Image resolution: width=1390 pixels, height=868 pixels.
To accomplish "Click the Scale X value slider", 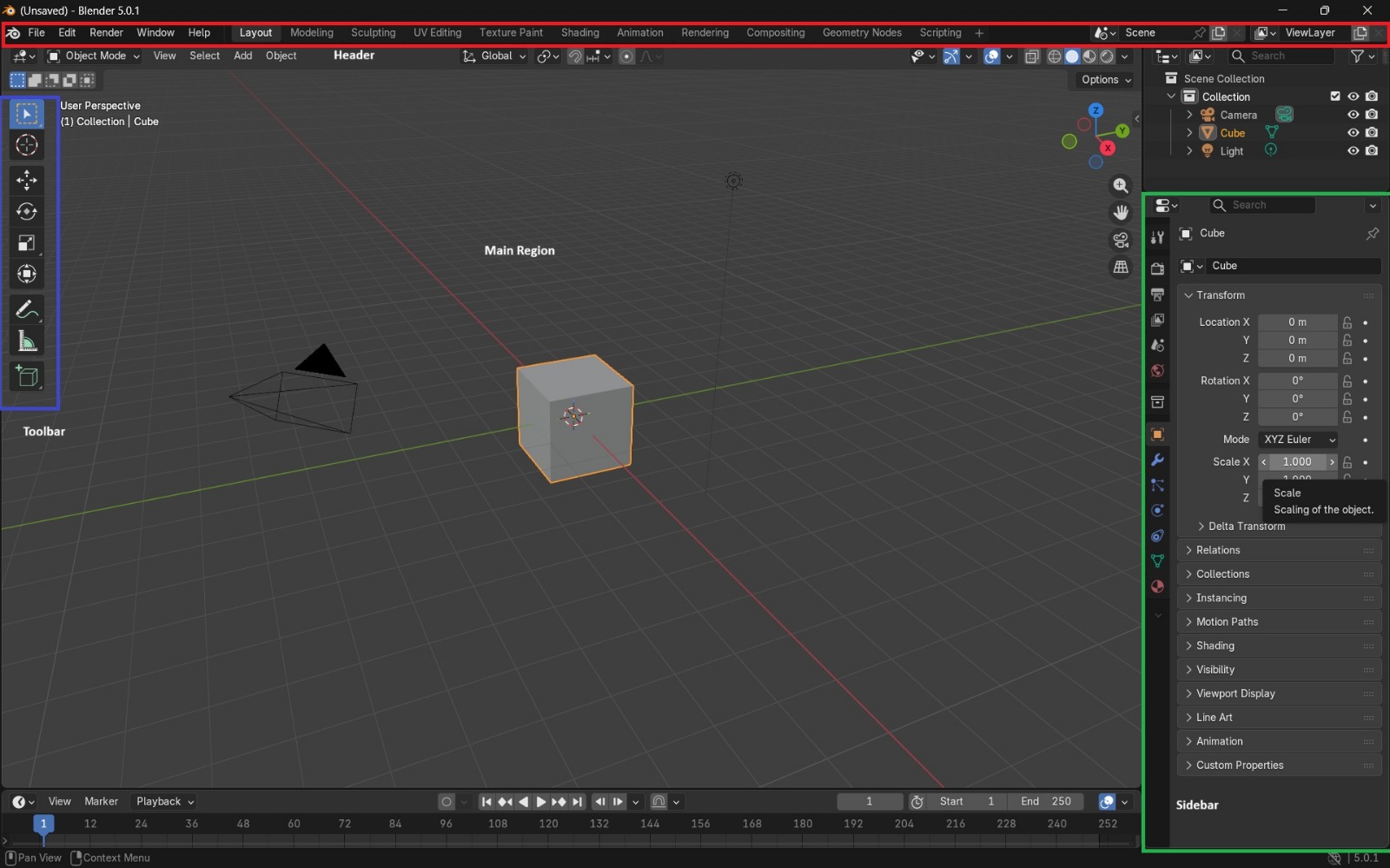I will pos(1298,461).
